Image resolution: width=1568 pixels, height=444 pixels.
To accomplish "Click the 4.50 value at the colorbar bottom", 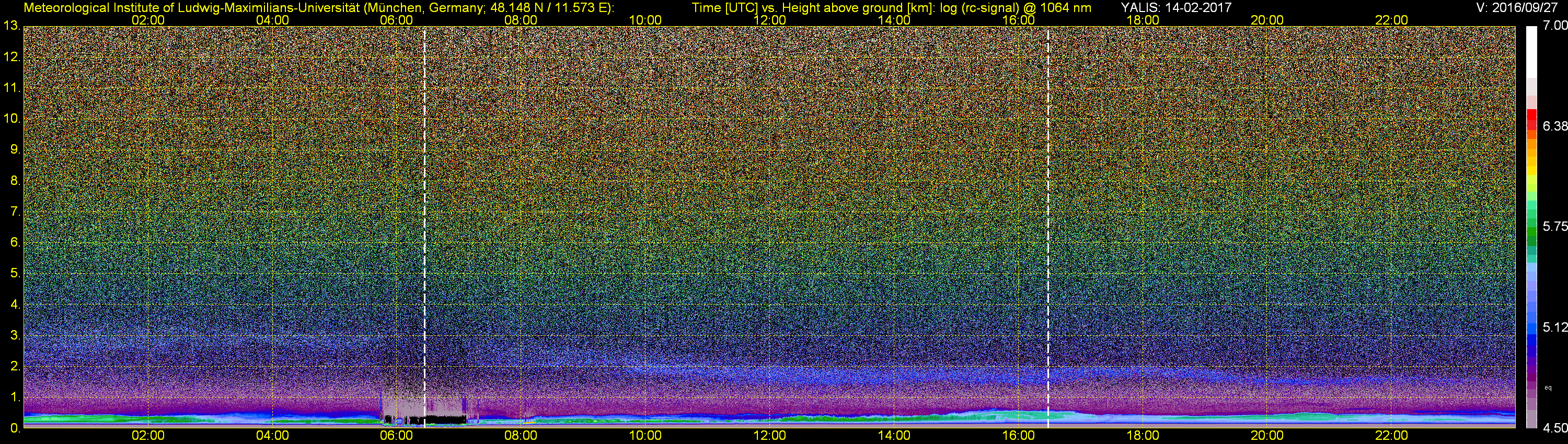I will click(1555, 428).
